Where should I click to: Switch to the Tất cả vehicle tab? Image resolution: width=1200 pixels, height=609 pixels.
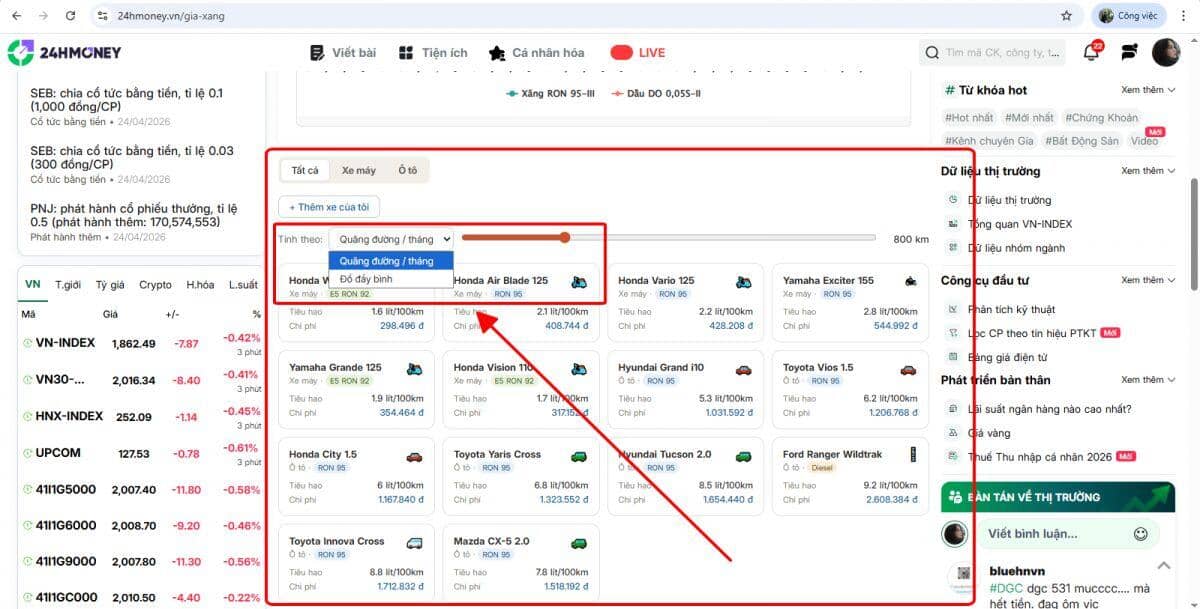click(x=305, y=170)
